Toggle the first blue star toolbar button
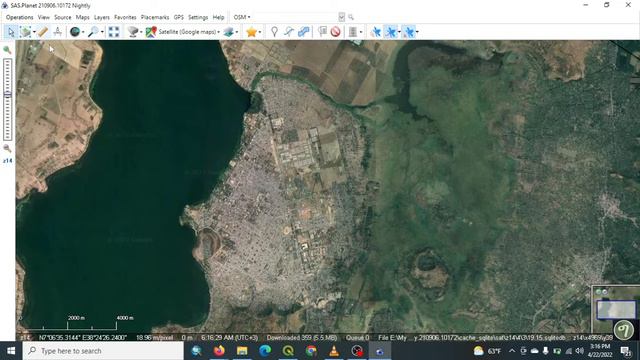640x360 pixels. click(376, 32)
